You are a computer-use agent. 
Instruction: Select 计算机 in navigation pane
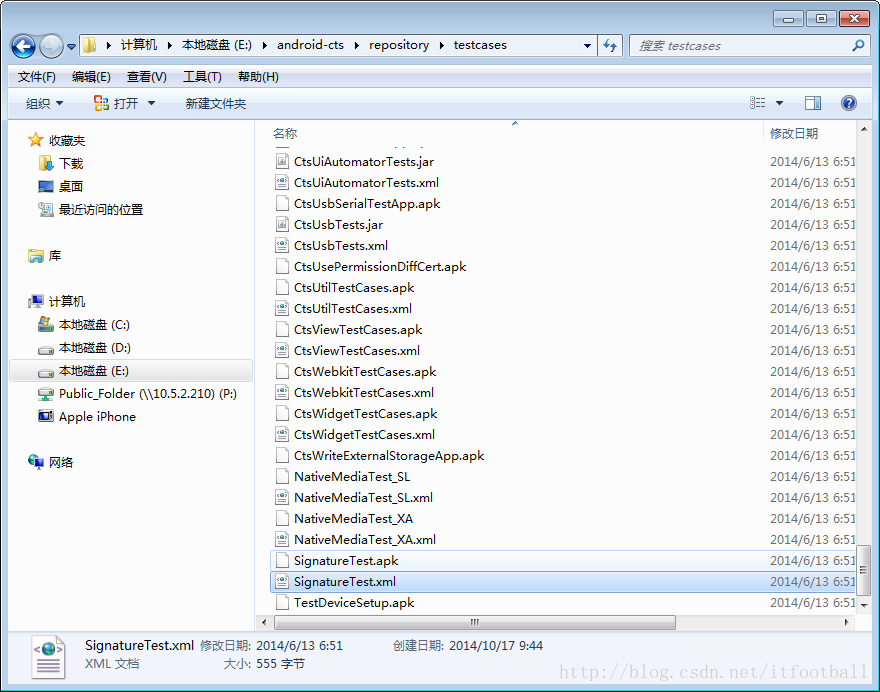[67, 301]
